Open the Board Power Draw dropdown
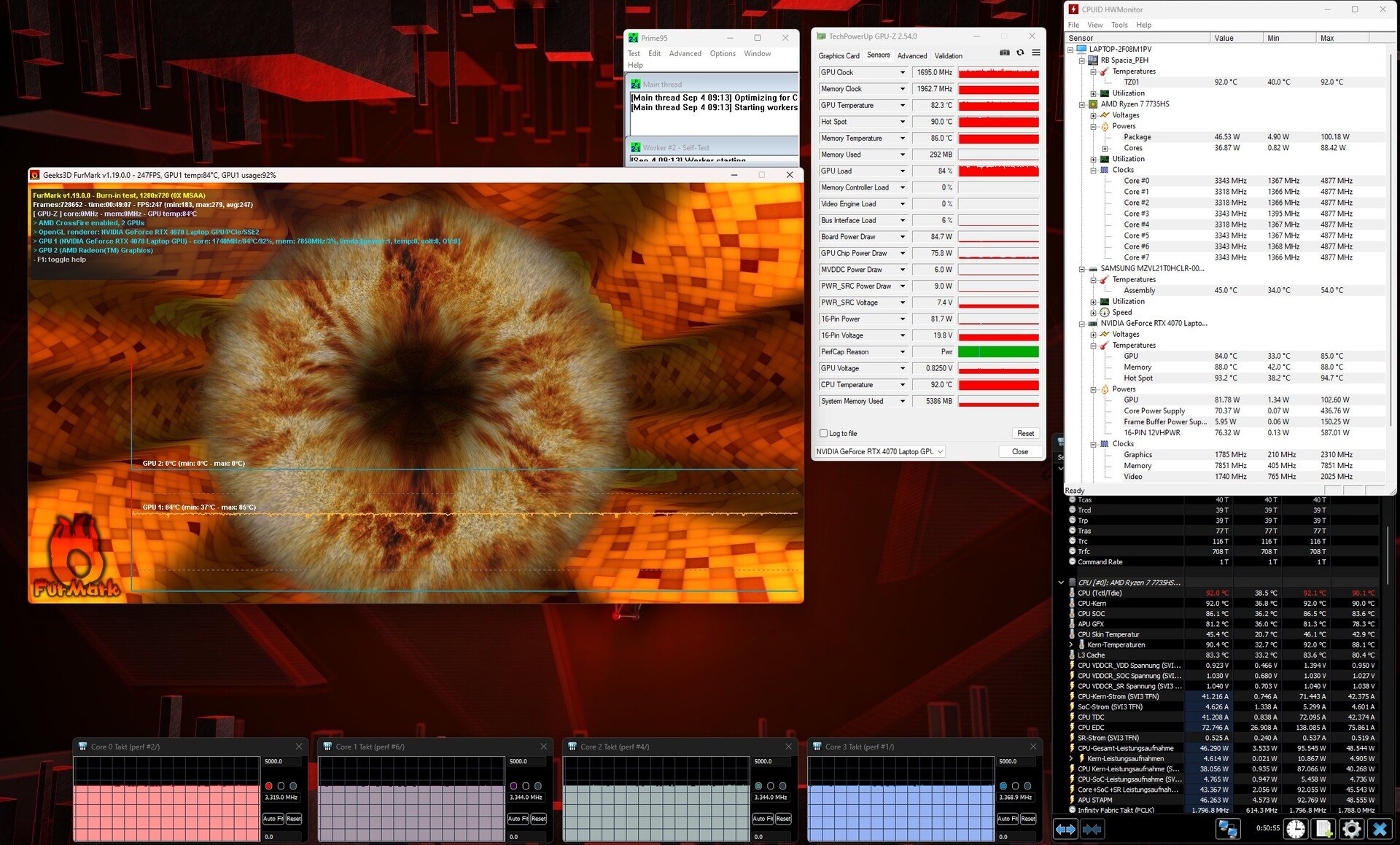The height and width of the screenshot is (845, 1400). (x=902, y=237)
